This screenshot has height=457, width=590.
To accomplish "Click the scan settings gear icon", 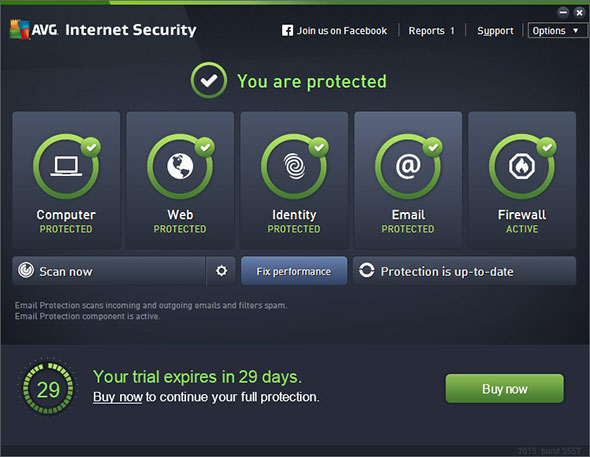I will [x=221, y=270].
